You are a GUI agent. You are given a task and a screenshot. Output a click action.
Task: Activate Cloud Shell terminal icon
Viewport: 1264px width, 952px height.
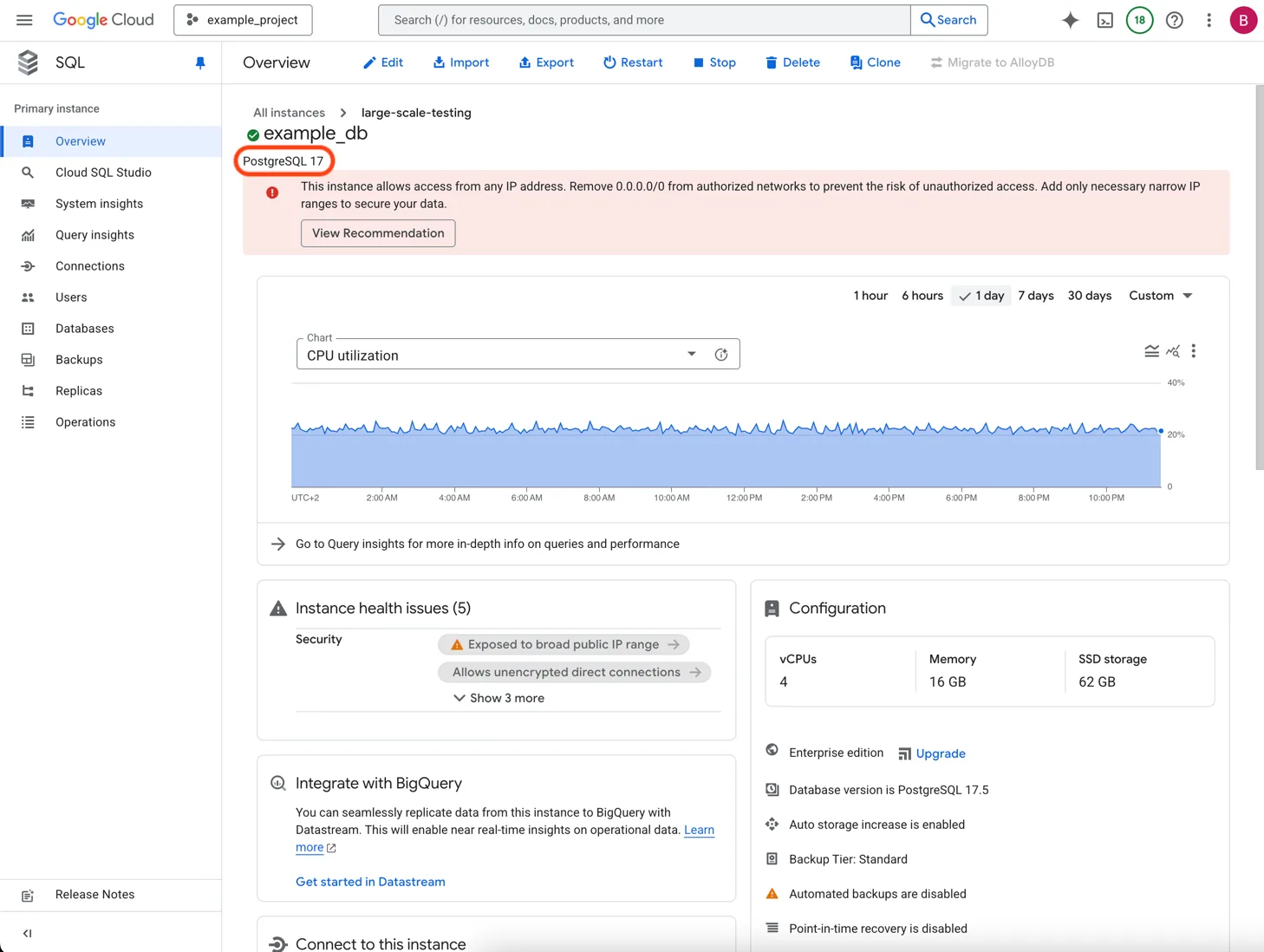pos(1105,20)
